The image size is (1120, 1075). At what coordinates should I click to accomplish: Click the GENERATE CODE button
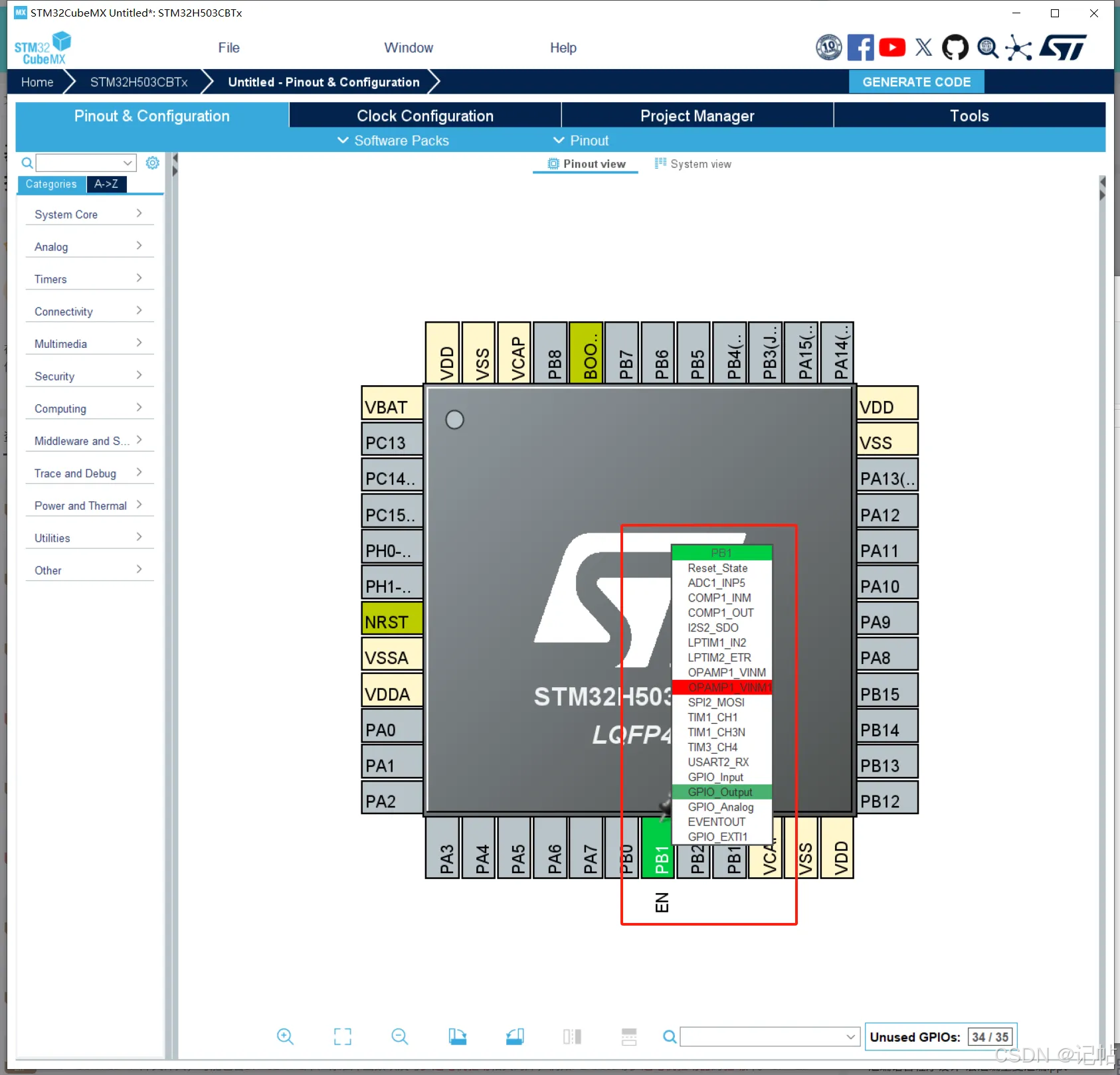click(x=917, y=82)
